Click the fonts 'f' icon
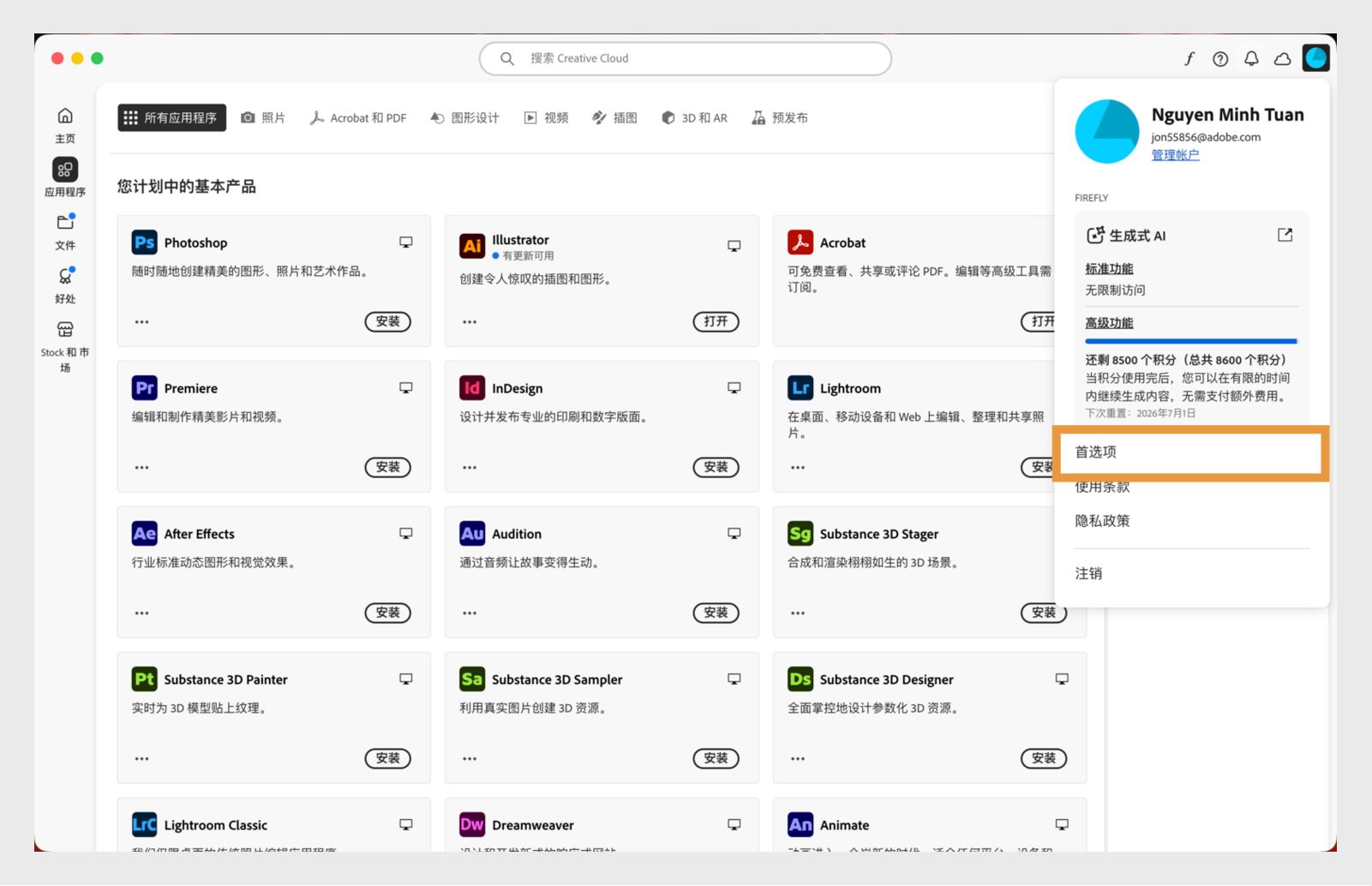 (1189, 58)
